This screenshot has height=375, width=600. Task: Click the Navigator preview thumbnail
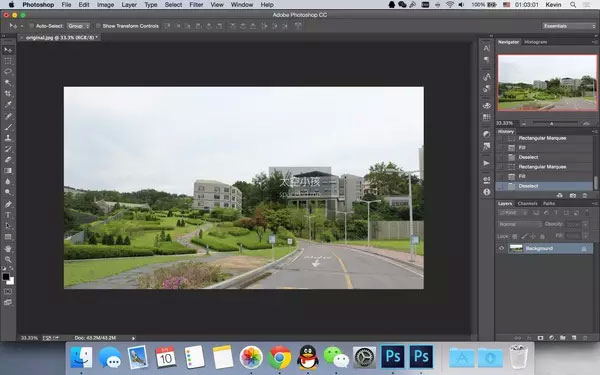(x=547, y=83)
